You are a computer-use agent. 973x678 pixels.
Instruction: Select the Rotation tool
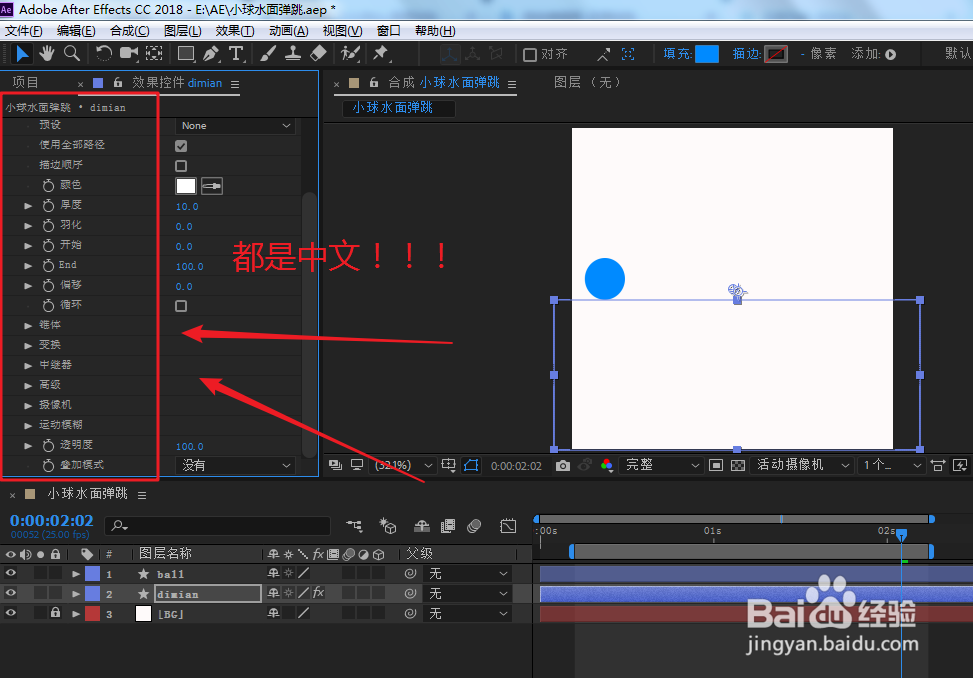102,53
